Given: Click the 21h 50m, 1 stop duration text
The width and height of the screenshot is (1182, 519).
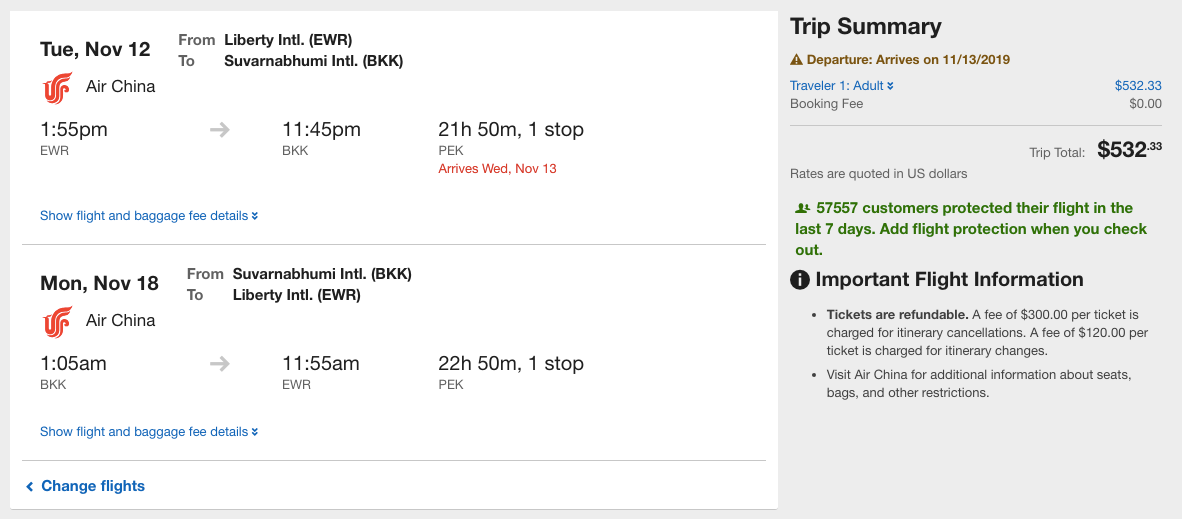Looking at the screenshot, I should click(510, 130).
